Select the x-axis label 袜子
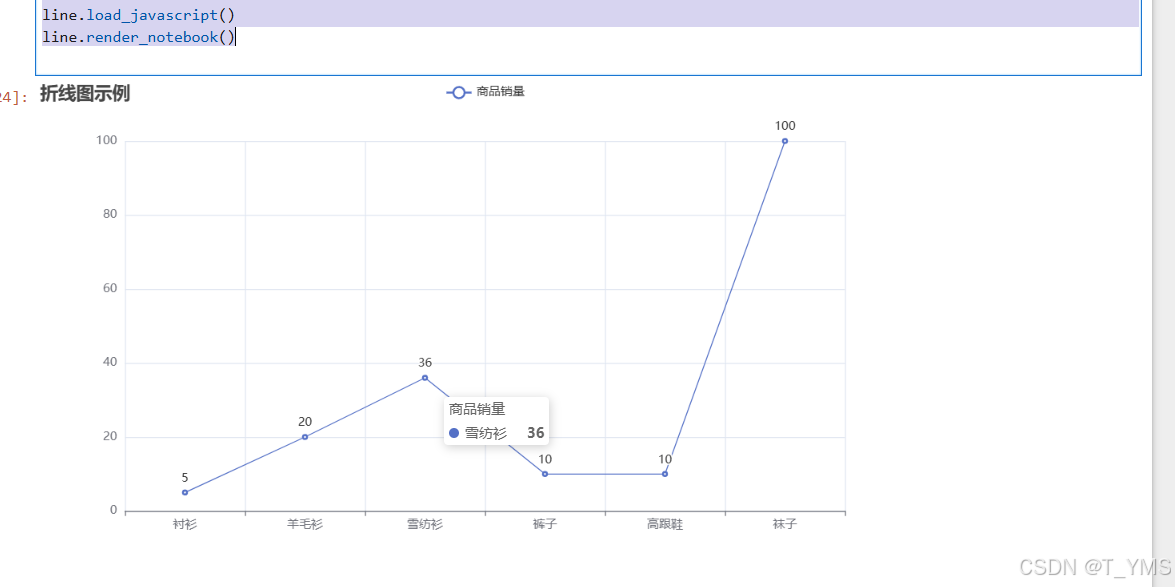This screenshot has width=1175, height=587. [x=785, y=523]
